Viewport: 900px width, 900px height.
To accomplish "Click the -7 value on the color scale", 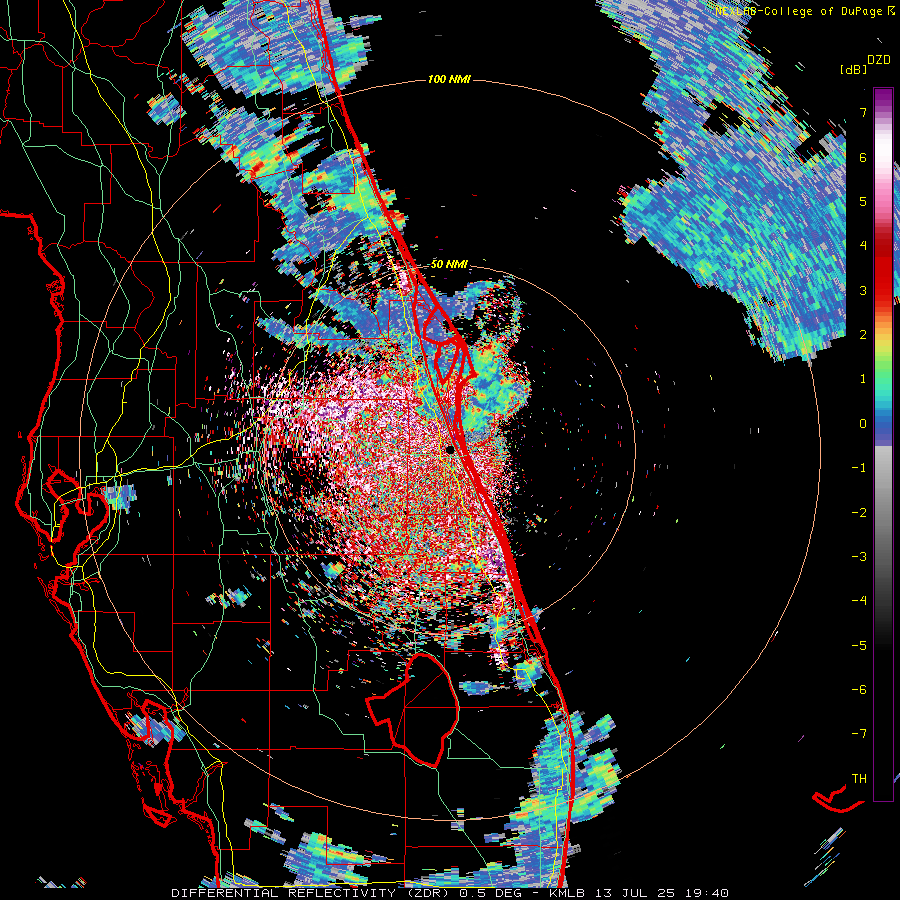I will [859, 734].
